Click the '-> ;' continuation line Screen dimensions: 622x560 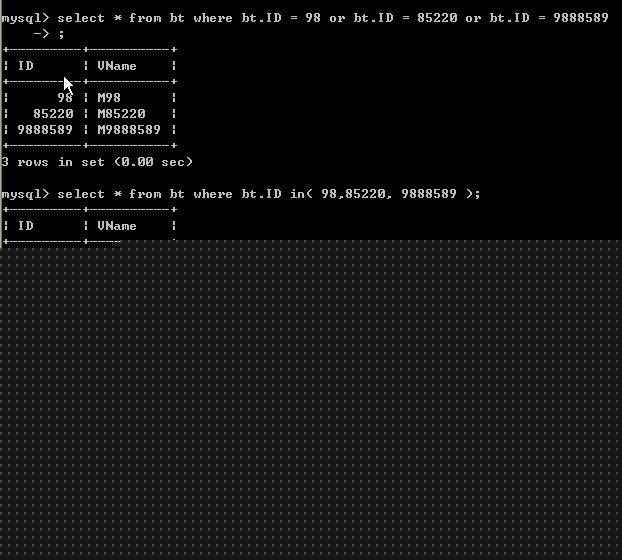49,34
